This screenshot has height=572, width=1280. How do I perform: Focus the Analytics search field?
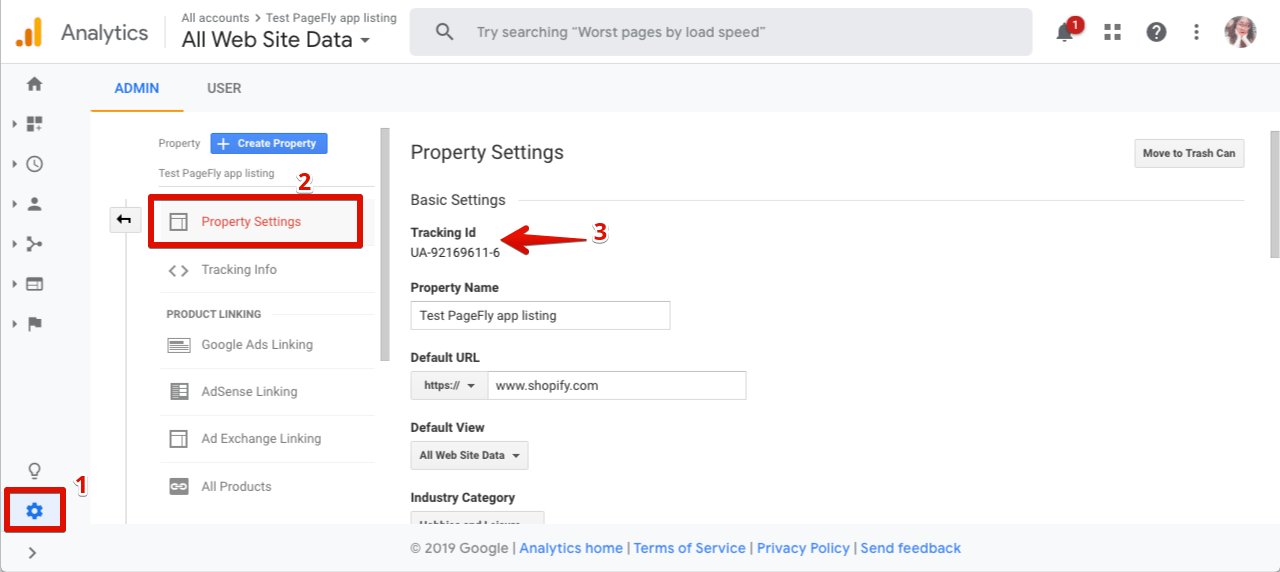pyautogui.click(x=721, y=32)
